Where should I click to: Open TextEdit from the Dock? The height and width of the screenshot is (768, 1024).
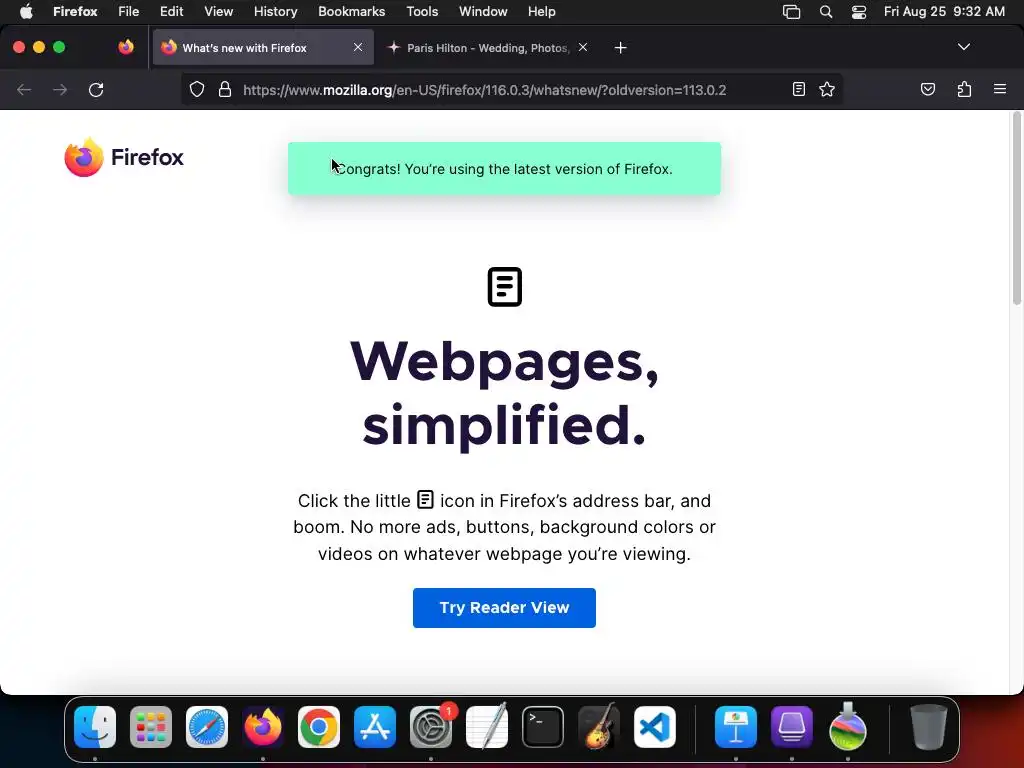tap(487, 727)
